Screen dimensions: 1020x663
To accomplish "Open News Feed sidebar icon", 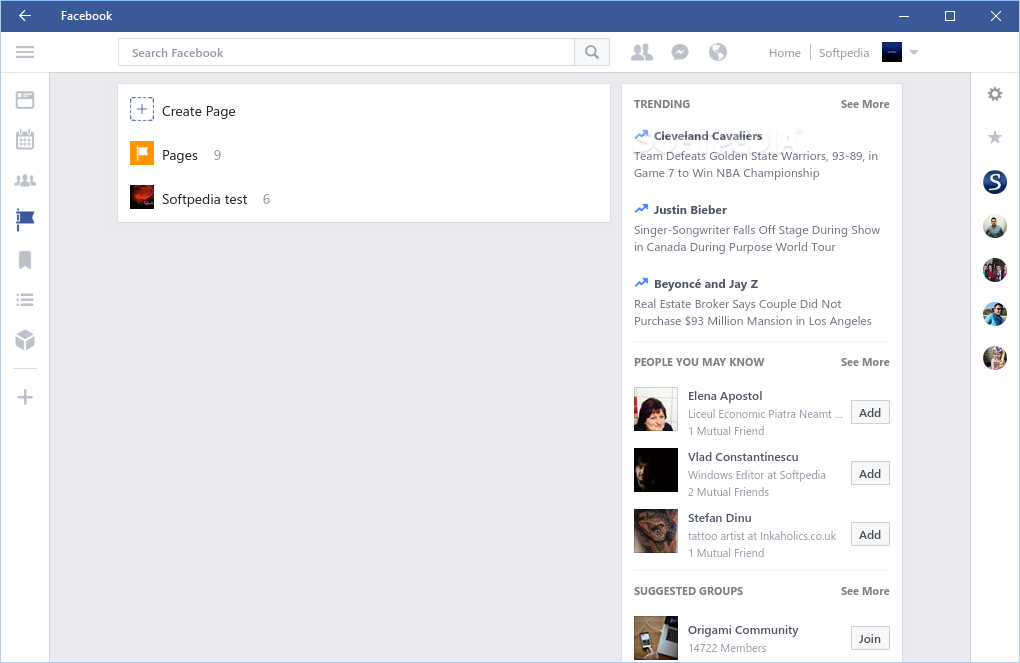I will [25, 100].
